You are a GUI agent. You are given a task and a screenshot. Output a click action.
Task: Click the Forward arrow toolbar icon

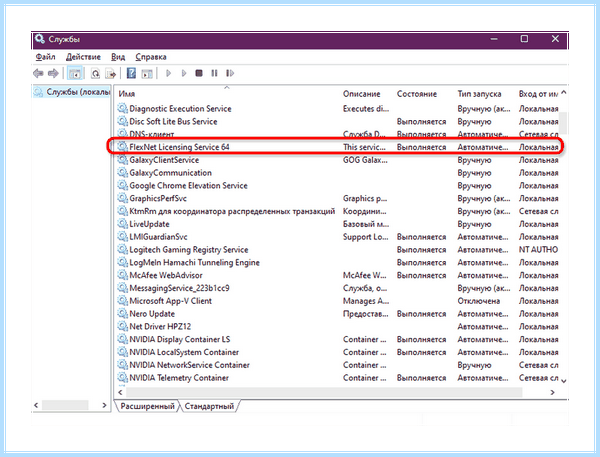tap(53, 73)
